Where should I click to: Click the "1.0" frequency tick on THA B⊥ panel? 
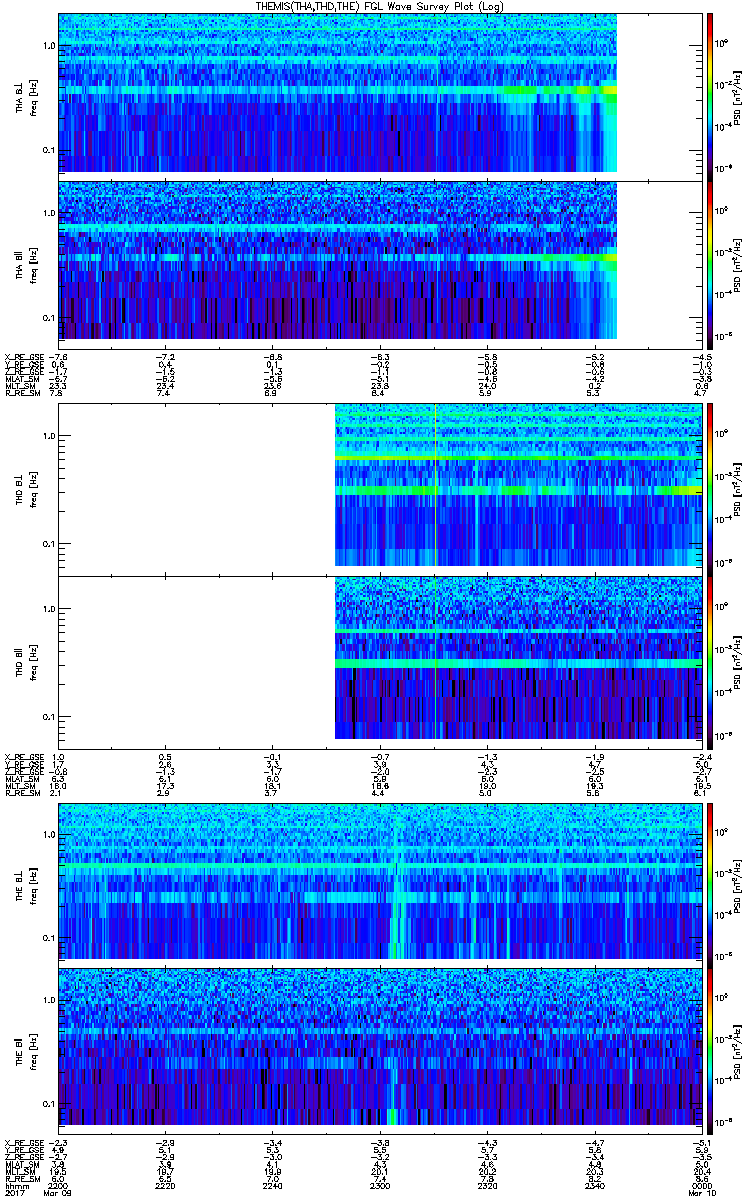point(48,46)
